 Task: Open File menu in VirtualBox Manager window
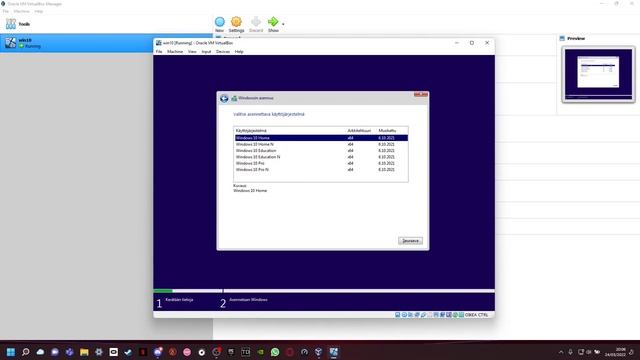5,11
